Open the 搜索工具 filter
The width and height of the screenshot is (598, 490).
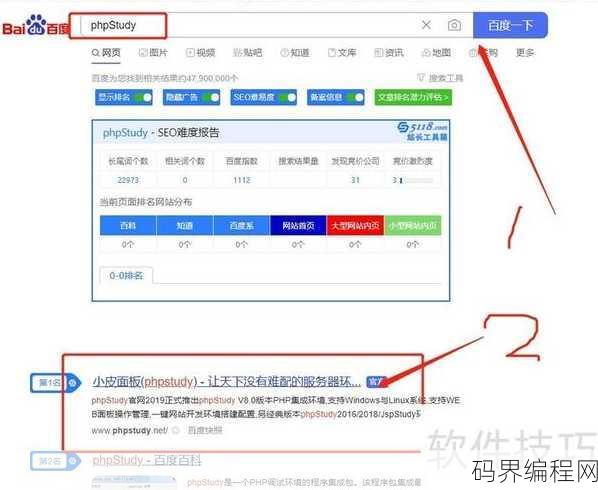tap(440, 78)
